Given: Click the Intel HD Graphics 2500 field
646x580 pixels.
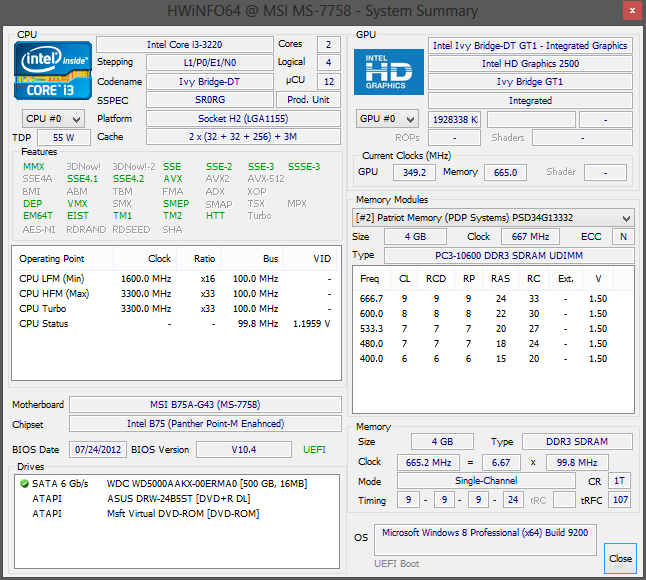Looking at the screenshot, I should 530,63.
